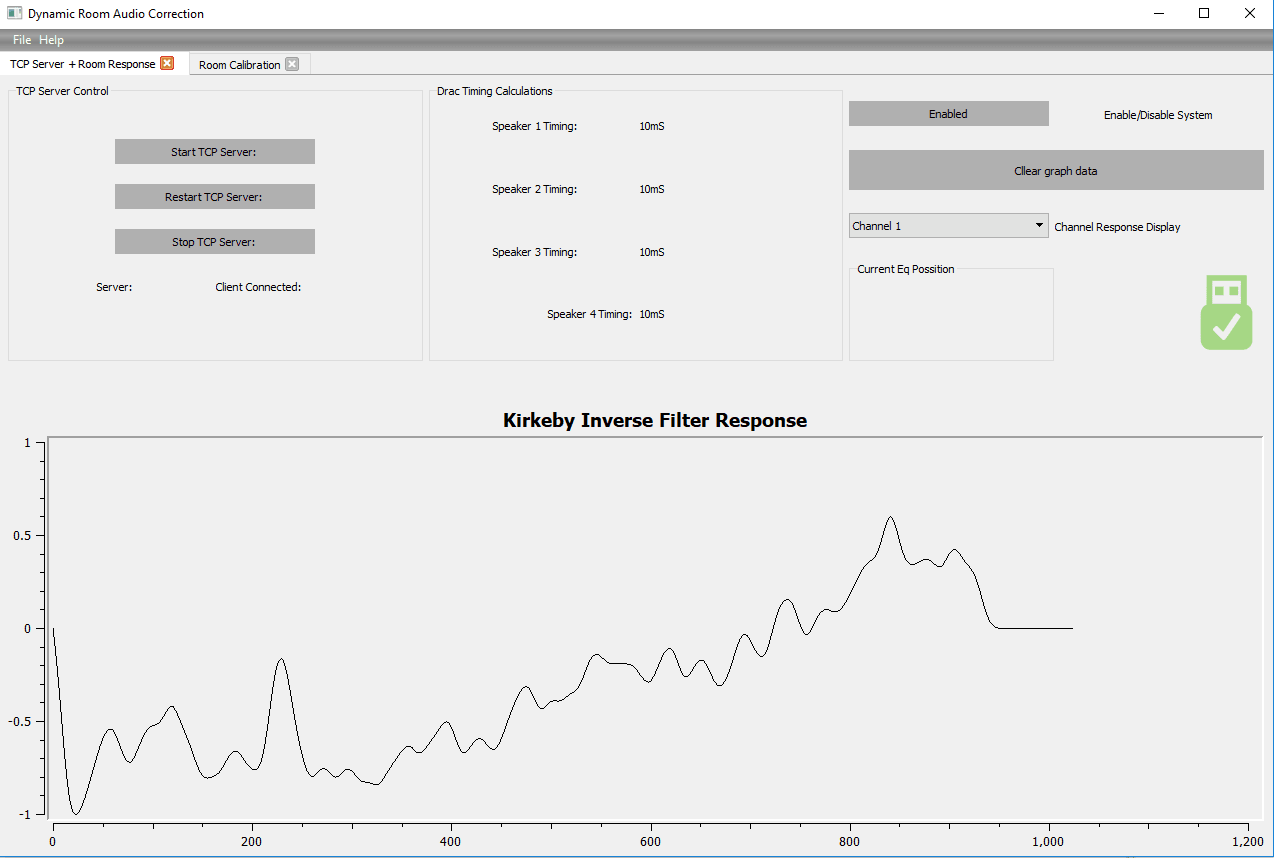This screenshot has height=858, width=1274.
Task: Open the File menu
Action: point(22,40)
